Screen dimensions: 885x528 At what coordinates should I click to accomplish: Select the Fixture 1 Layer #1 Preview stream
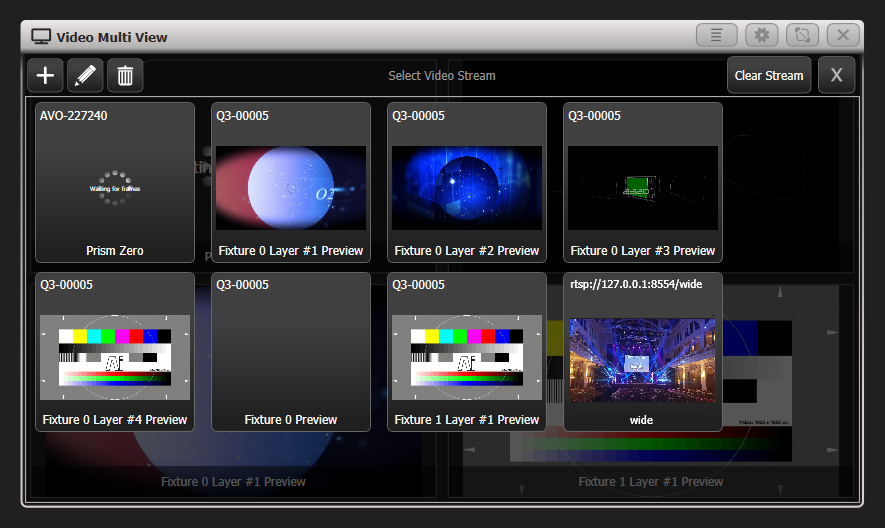pos(467,352)
